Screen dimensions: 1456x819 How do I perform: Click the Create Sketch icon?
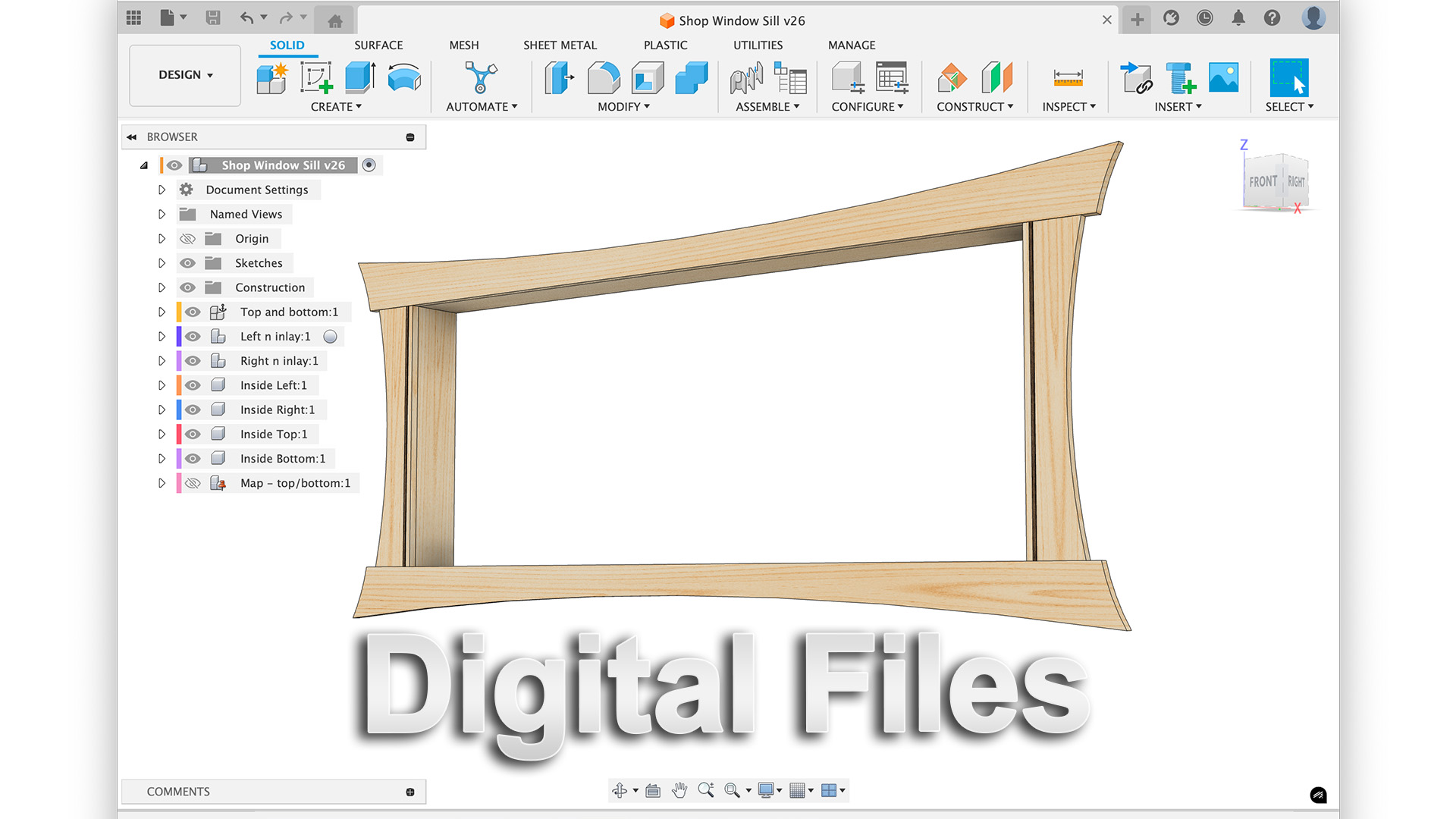(316, 78)
